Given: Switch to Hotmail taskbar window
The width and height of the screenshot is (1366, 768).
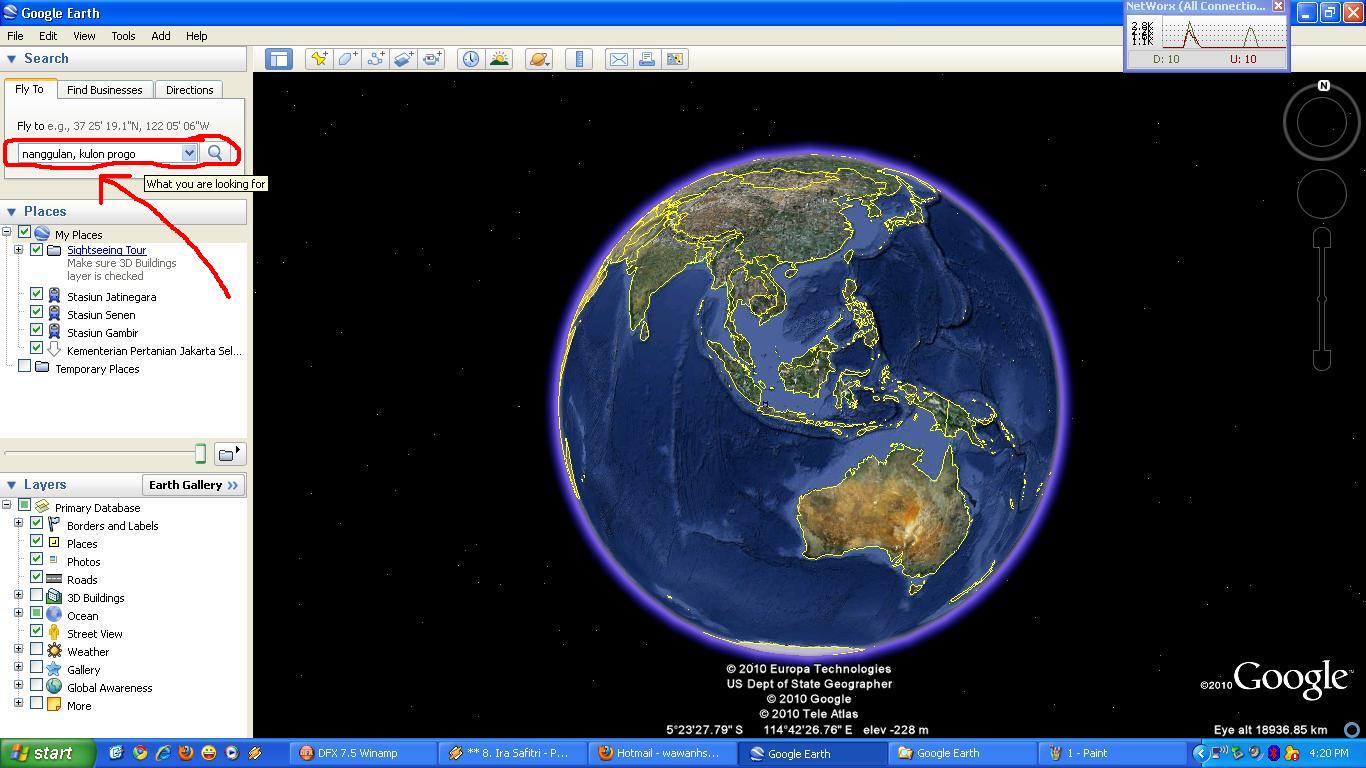Looking at the screenshot, I should click(x=661, y=753).
